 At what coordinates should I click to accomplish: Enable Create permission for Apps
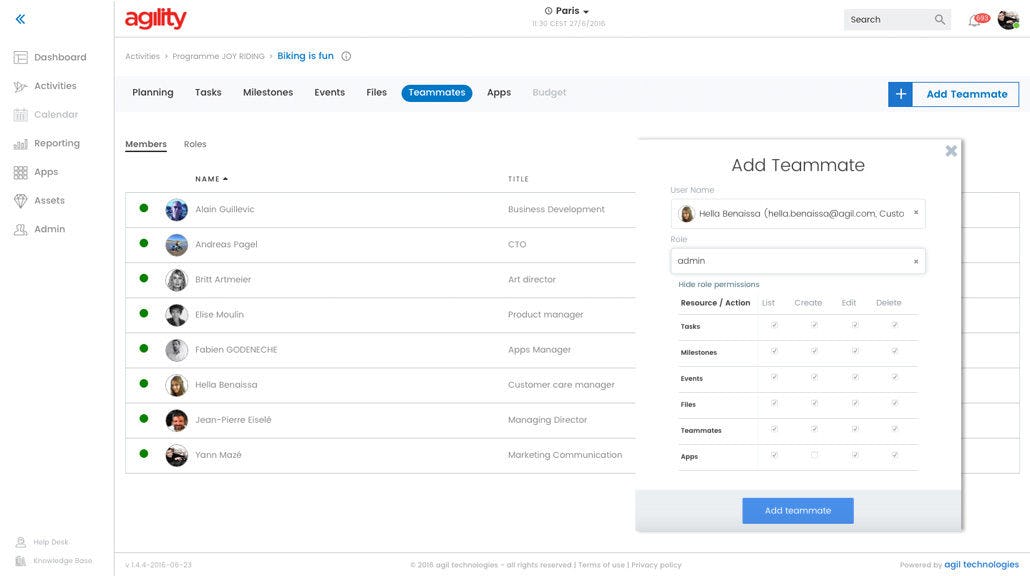point(814,453)
